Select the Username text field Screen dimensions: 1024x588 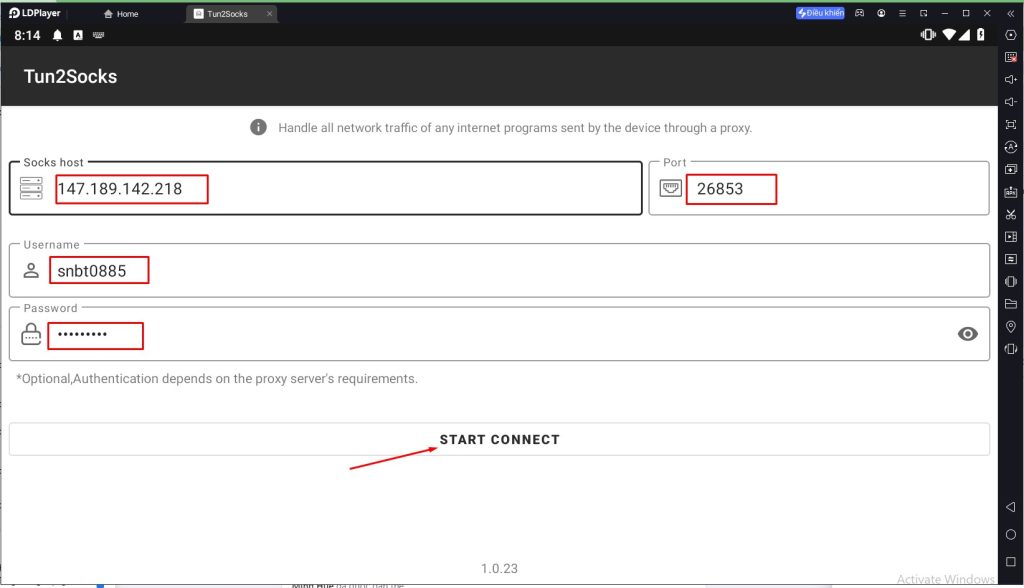point(500,271)
